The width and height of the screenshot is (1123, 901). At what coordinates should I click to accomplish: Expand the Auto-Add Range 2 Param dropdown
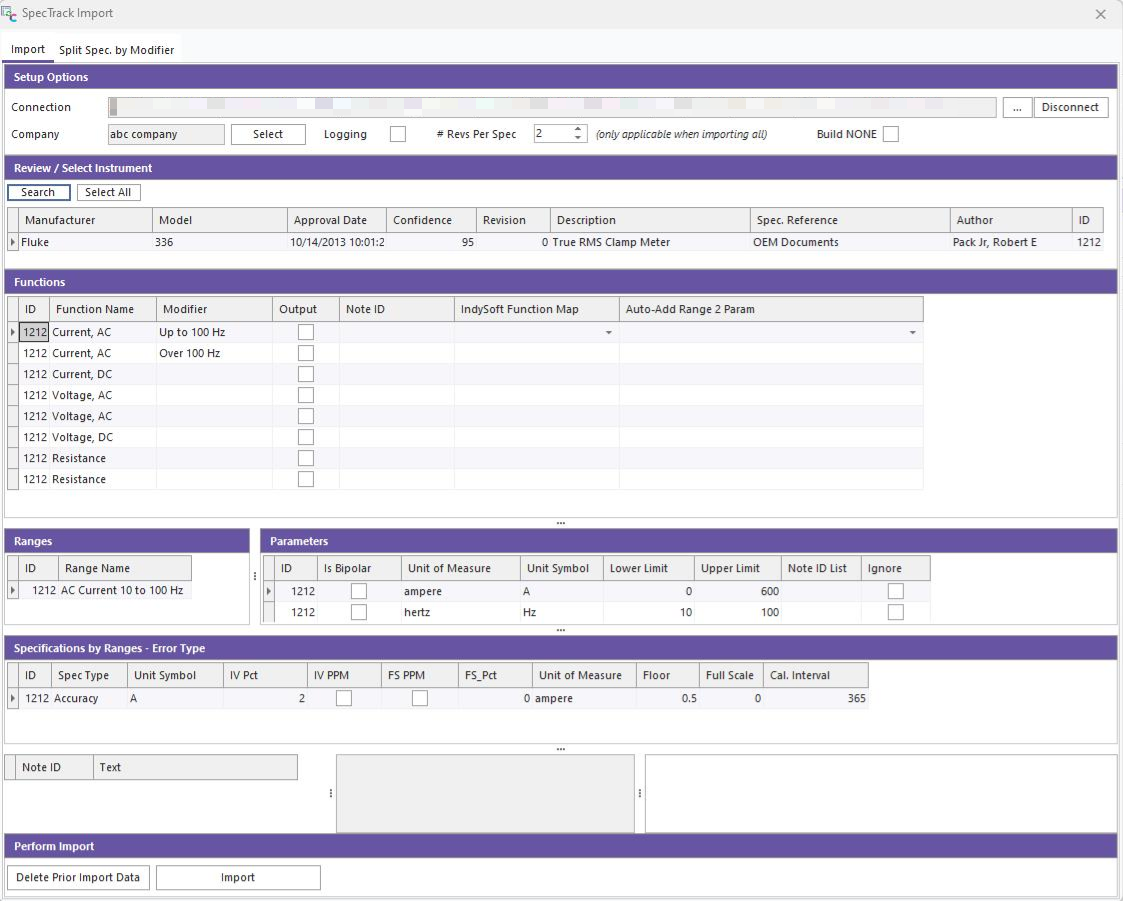[x=912, y=332]
